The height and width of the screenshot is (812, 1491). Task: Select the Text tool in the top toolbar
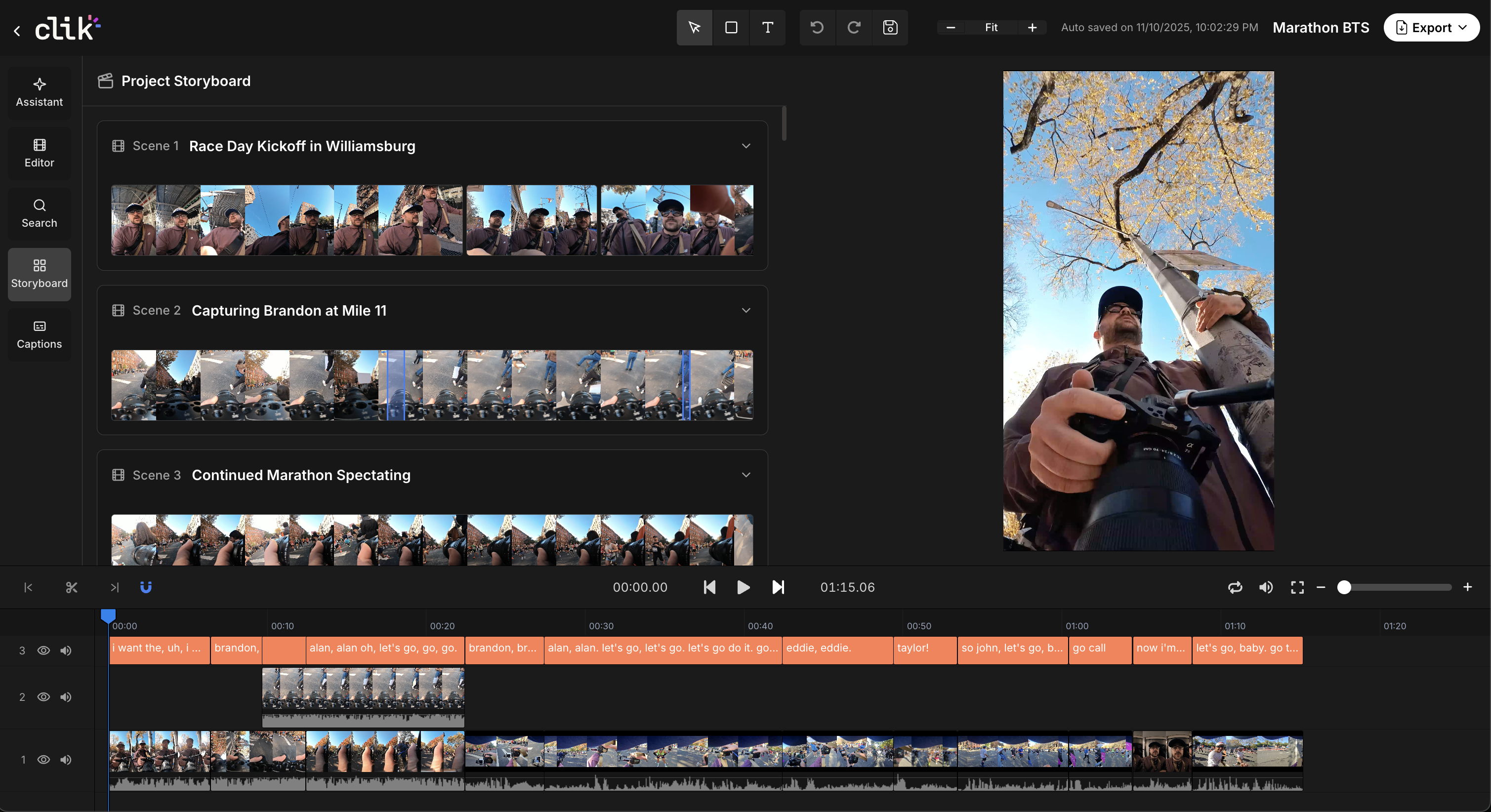(x=768, y=27)
